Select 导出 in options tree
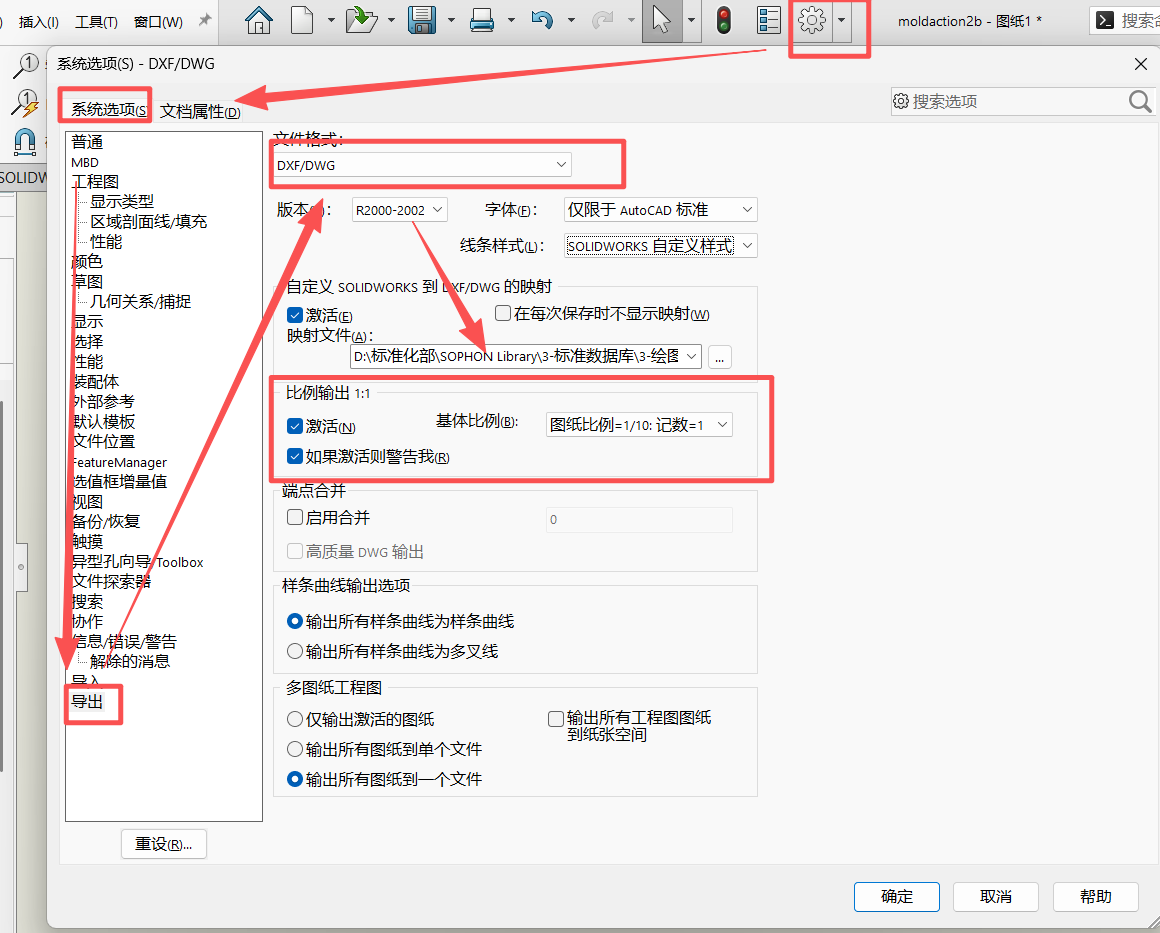Screen dimensions: 1160x933 click(x=87, y=701)
